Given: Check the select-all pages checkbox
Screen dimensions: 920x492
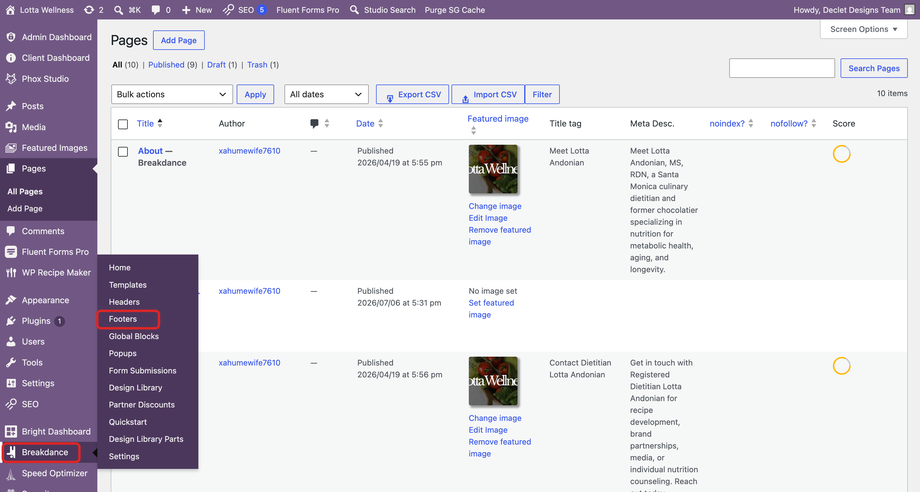Looking at the screenshot, I should 123,124.
